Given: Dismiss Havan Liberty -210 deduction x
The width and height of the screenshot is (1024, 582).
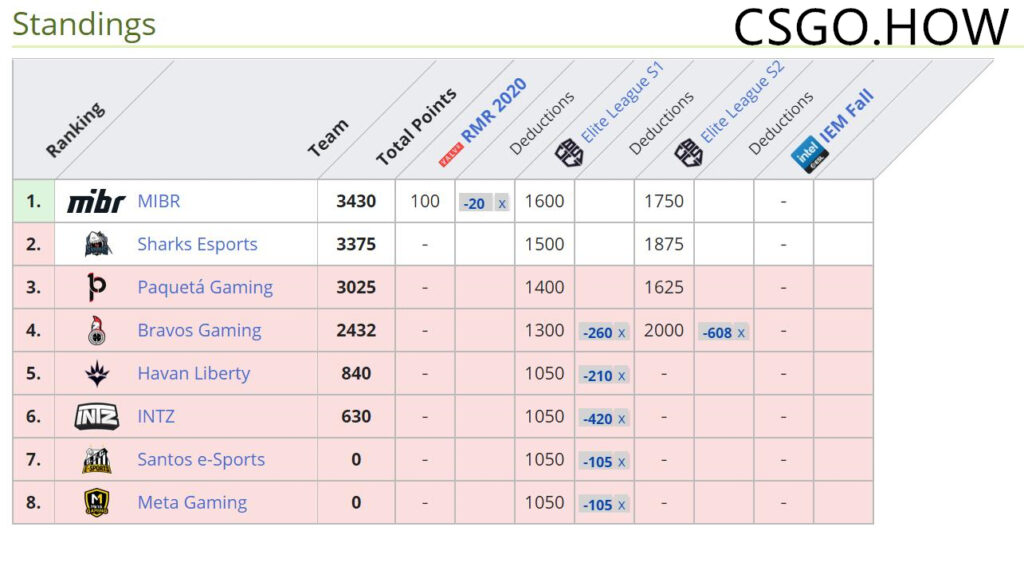Looking at the screenshot, I should [621, 376].
